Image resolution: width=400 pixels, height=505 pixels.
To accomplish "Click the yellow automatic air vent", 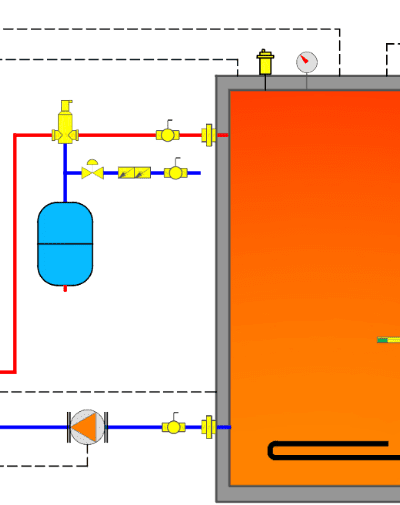I will [x=265, y=62].
